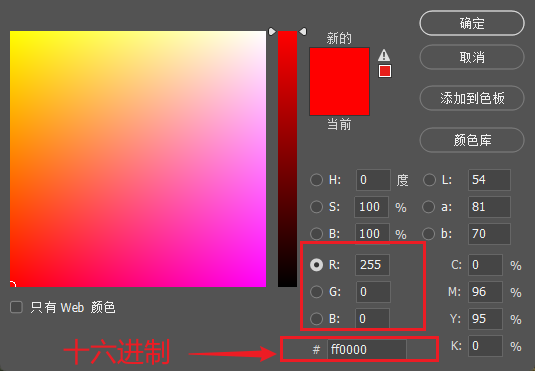Select the G green radio button
The image size is (535, 371).
[x=316, y=291]
